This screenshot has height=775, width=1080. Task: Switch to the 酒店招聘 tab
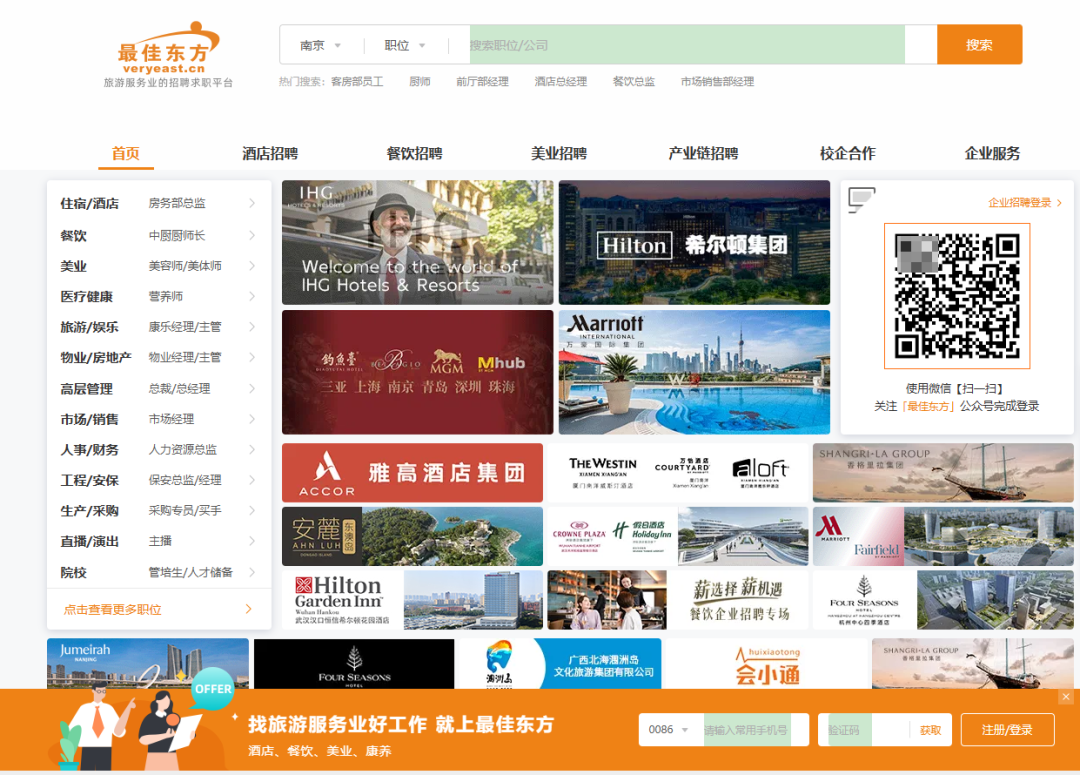click(x=270, y=153)
